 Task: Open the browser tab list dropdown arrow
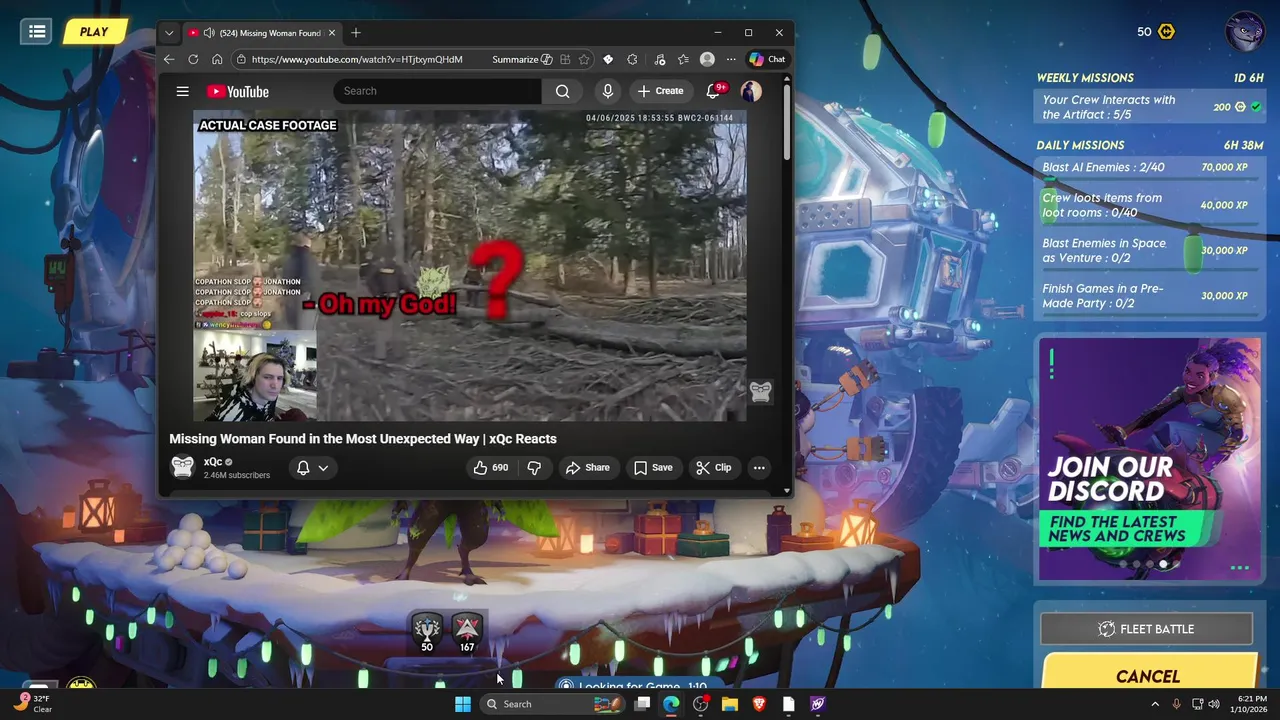[169, 33]
